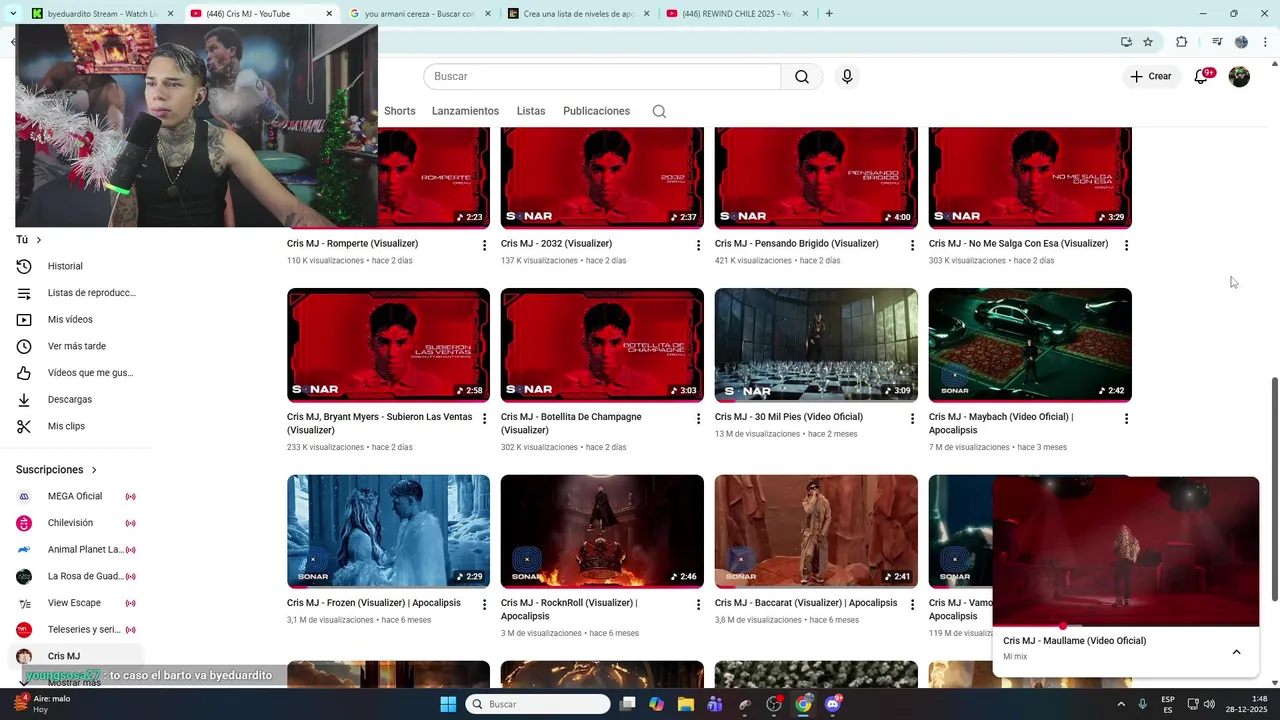1280x720 pixels.
Task: Open Cris MJ subscription
Action: [x=78, y=656]
